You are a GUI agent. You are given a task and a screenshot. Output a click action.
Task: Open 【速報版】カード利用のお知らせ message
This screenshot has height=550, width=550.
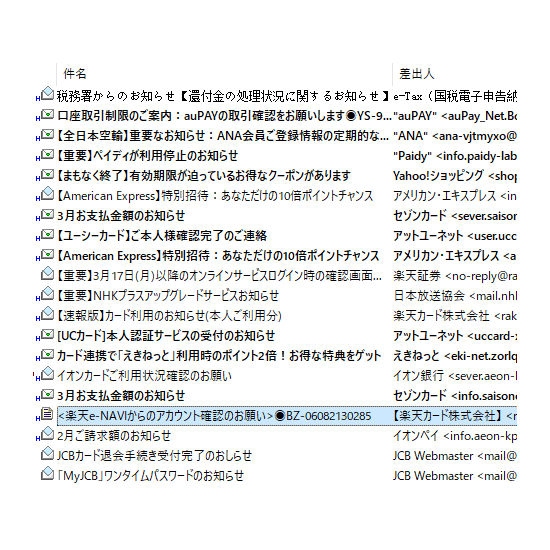point(276,316)
